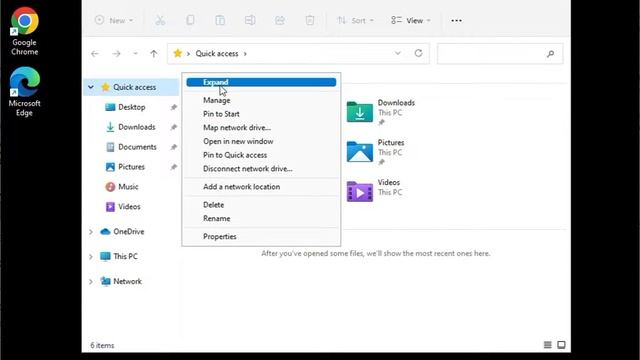
Task: Click the Copy icon in toolbar
Action: (190, 20)
